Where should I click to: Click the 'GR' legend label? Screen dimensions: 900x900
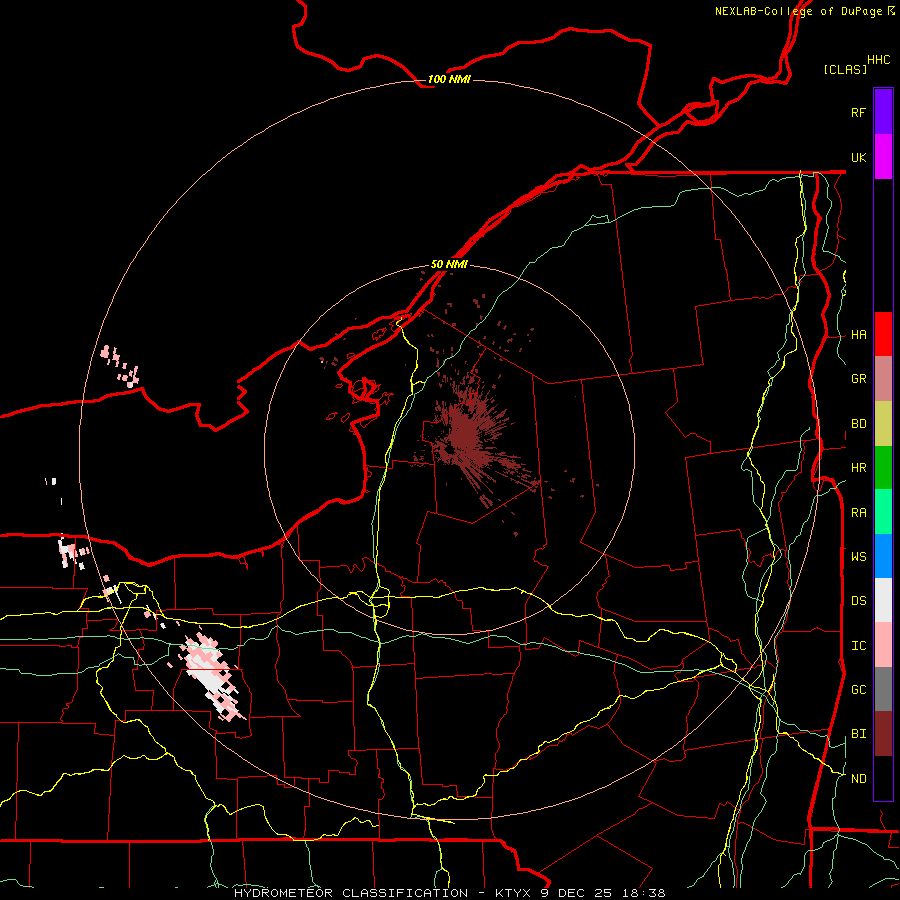coord(859,379)
